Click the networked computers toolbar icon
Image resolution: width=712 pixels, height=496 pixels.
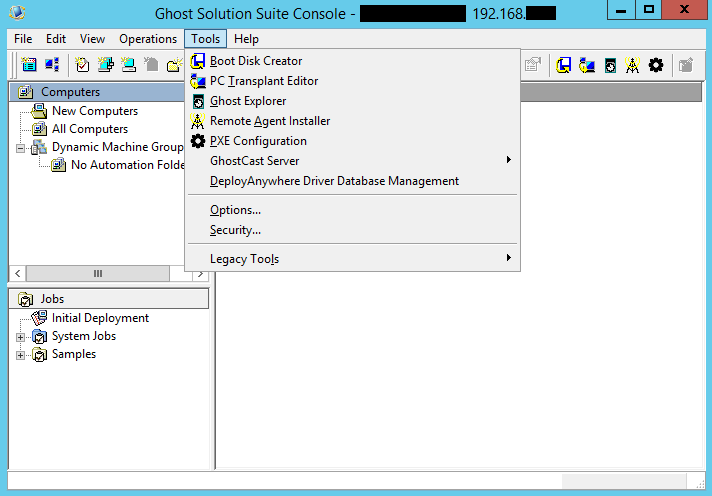(x=52, y=65)
